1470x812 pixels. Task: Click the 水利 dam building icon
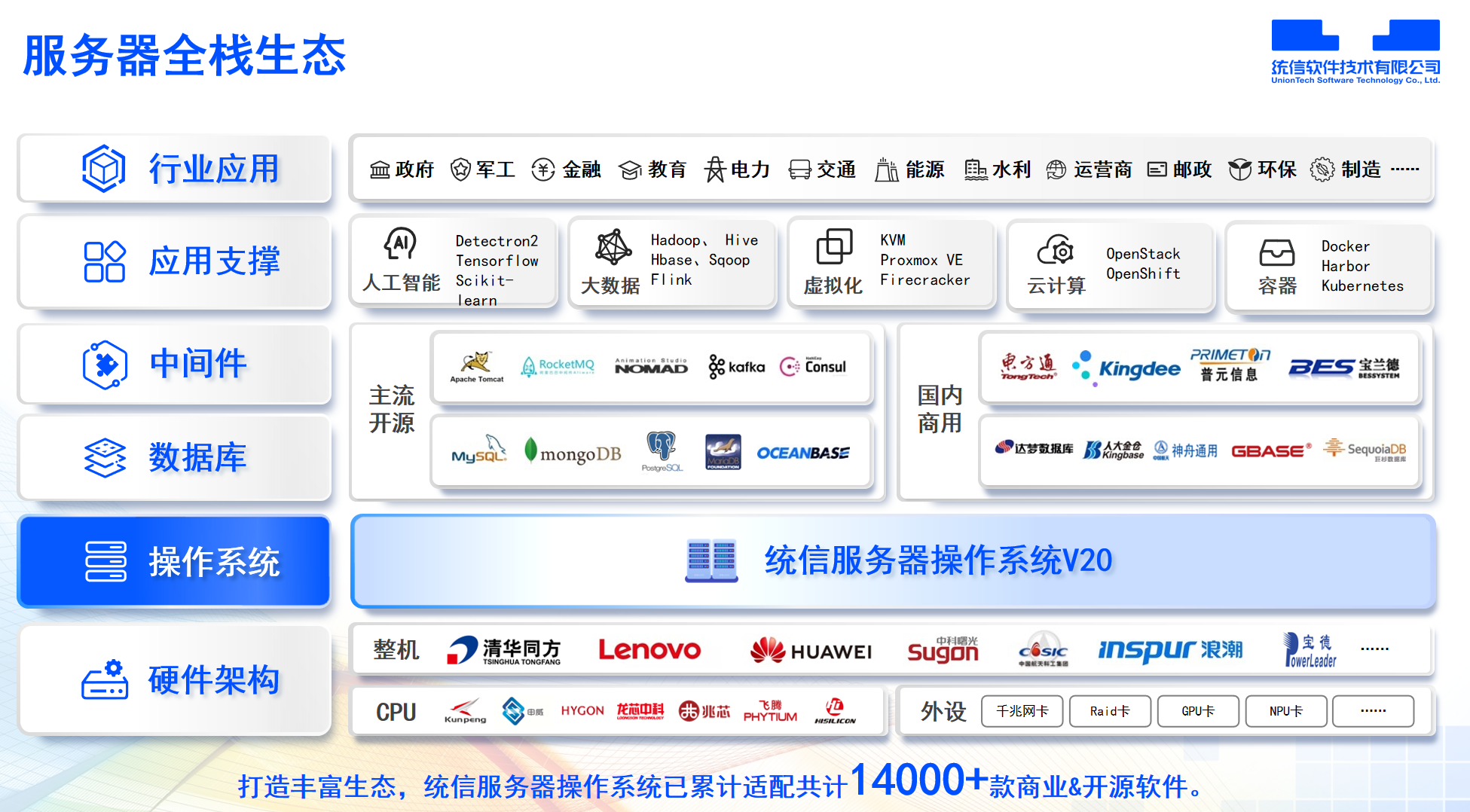point(976,170)
